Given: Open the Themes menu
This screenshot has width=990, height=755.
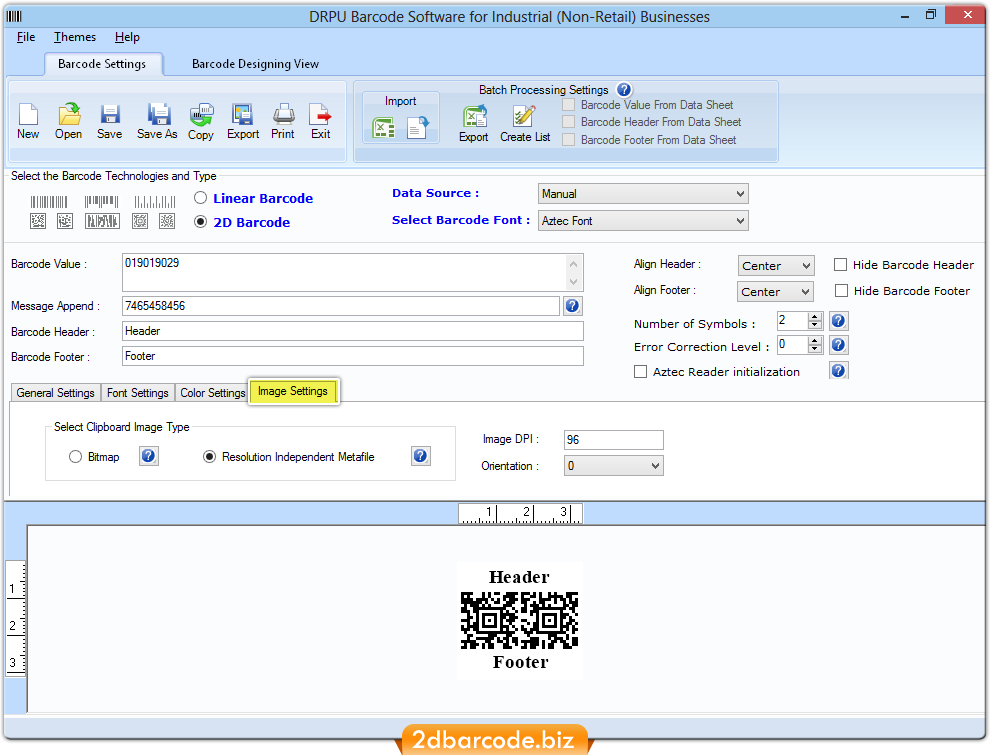Looking at the screenshot, I should click(x=75, y=37).
